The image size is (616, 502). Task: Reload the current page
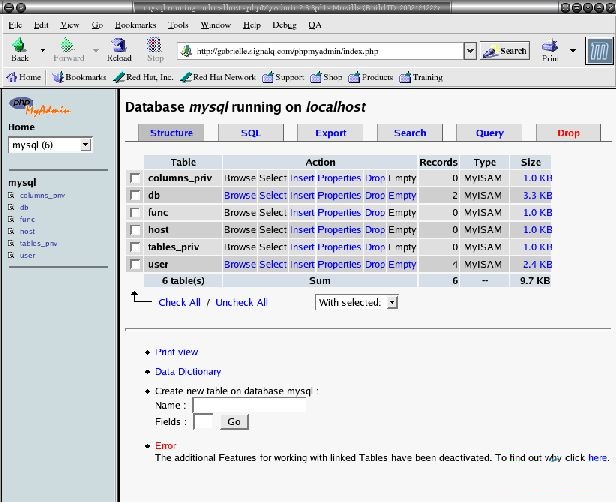point(119,49)
